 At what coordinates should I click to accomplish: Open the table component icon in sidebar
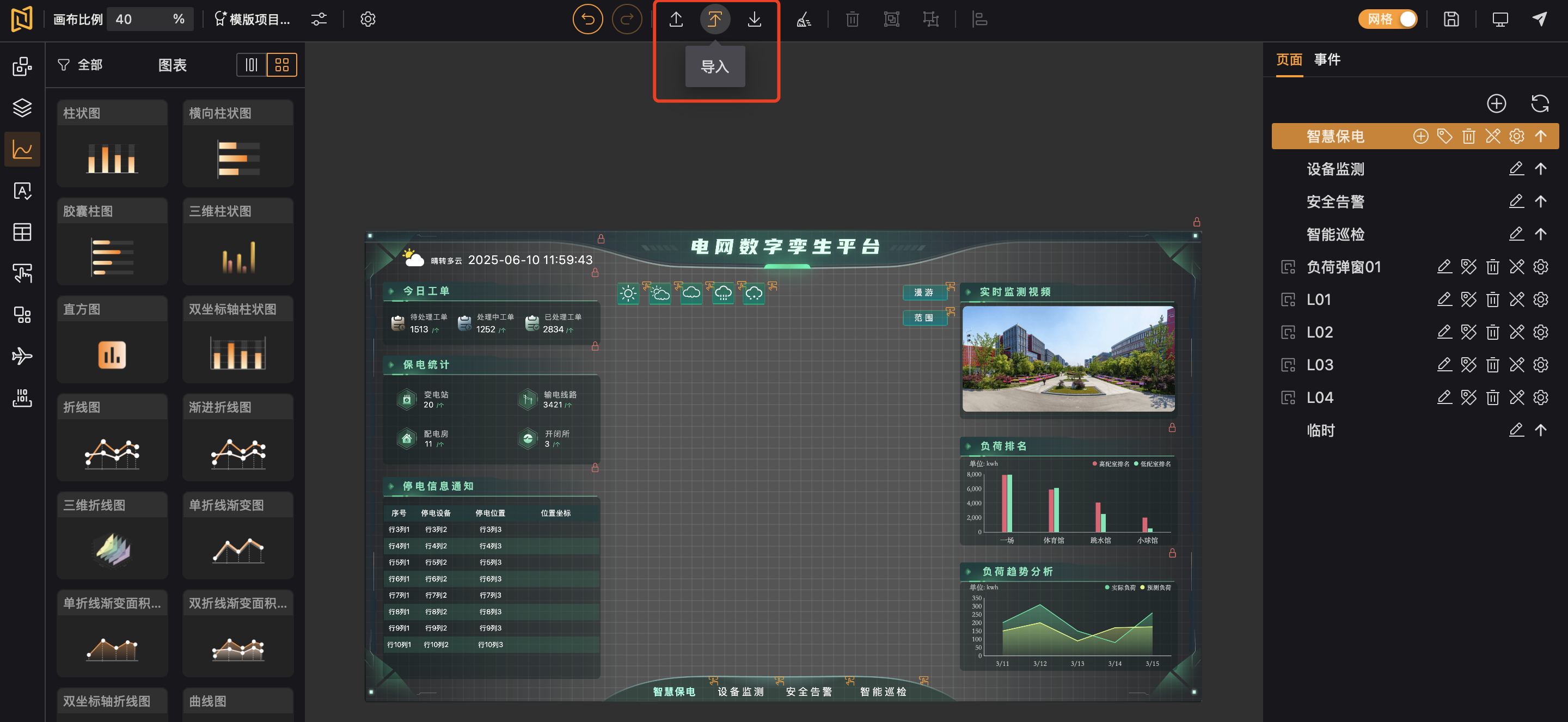pos(22,232)
